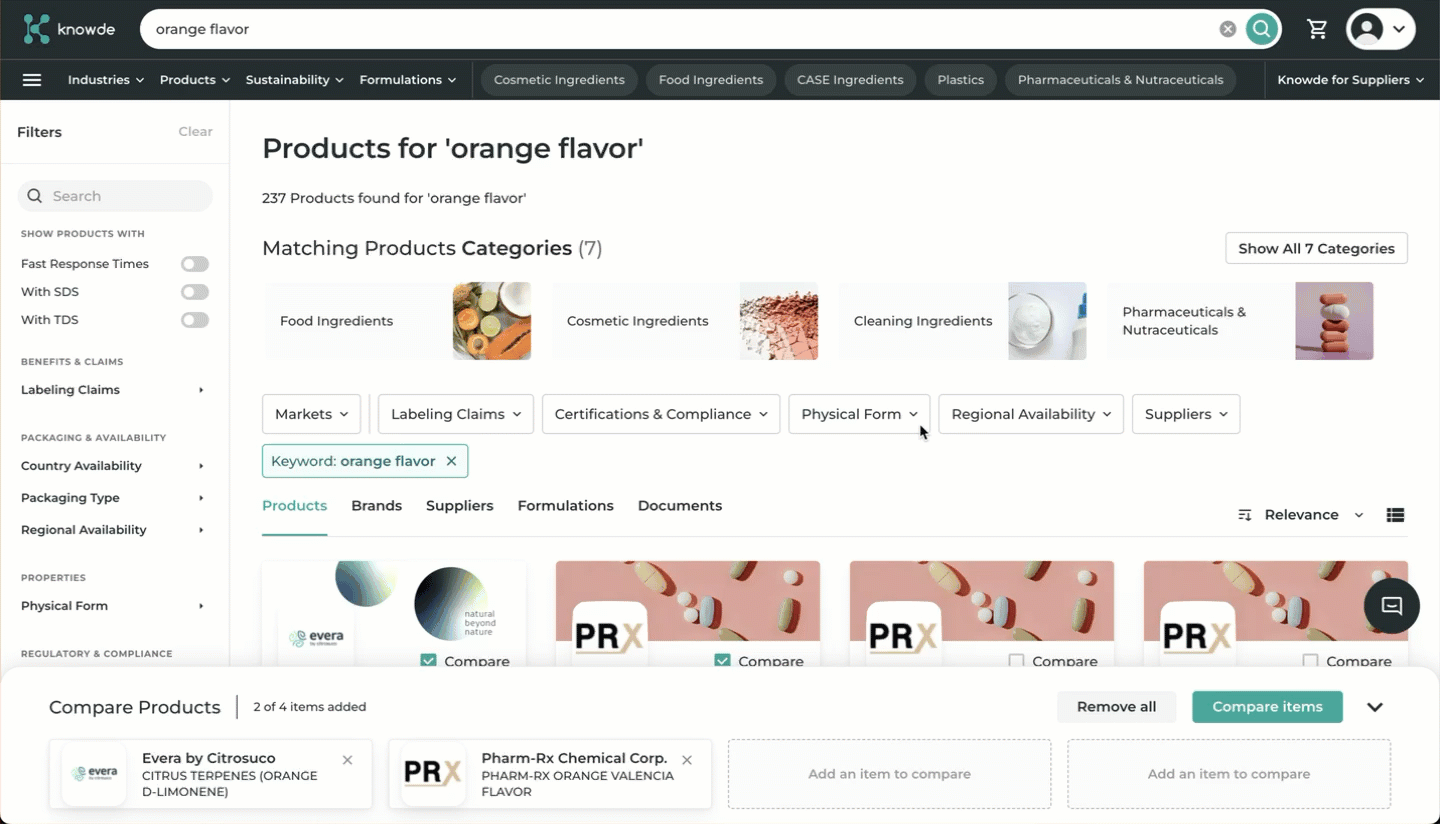Enable Fast Response Times toggle
The image size is (1440, 824).
pos(195,264)
